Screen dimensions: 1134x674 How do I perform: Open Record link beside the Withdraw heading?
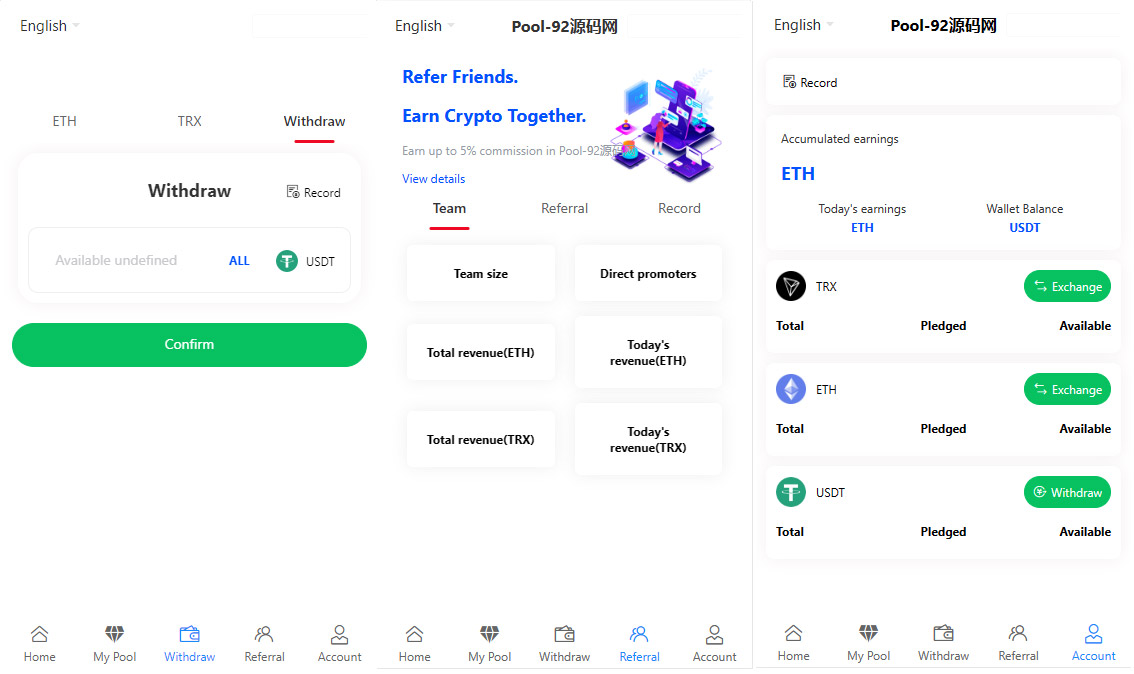tap(313, 192)
